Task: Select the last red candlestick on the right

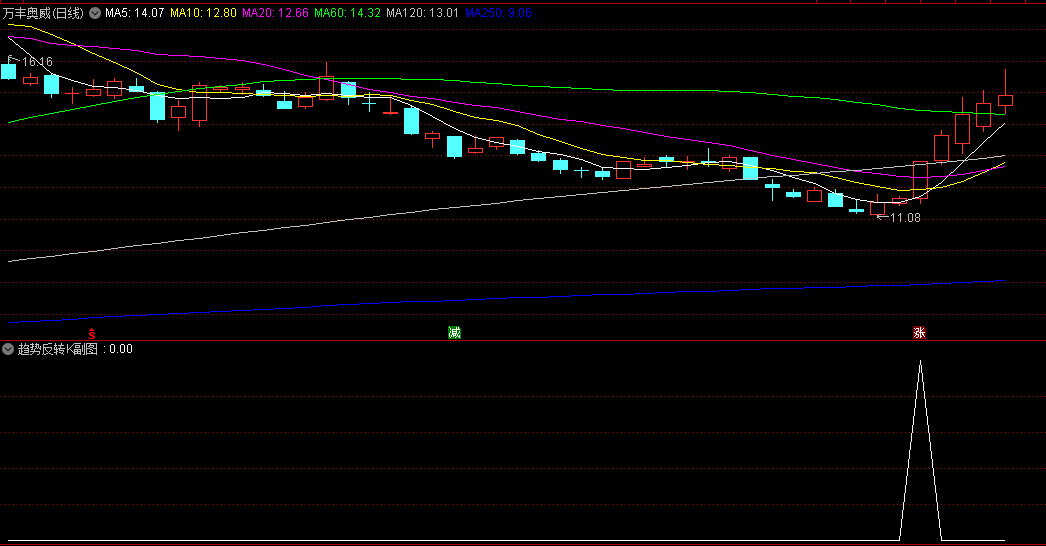Action: [x=1005, y=93]
